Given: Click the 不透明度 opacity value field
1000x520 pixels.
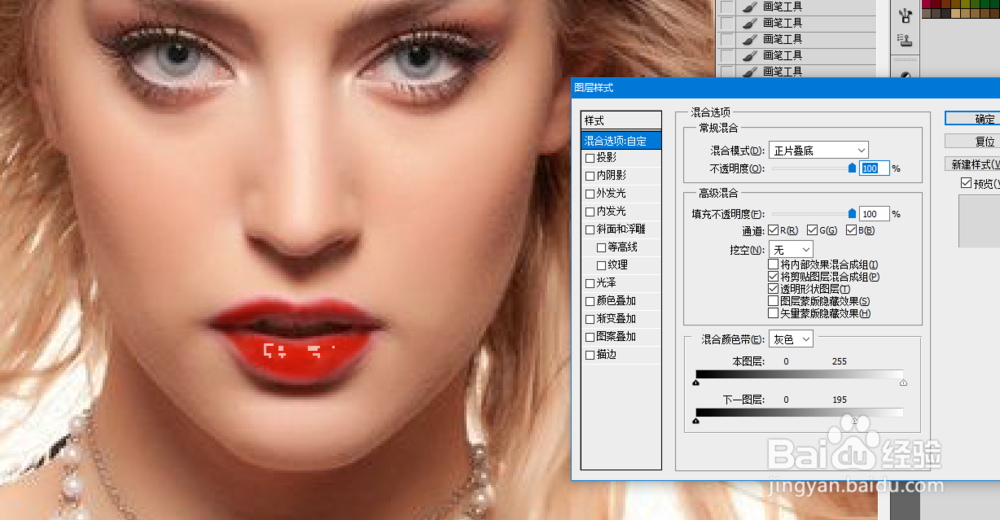Looking at the screenshot, I should point(873,168).
